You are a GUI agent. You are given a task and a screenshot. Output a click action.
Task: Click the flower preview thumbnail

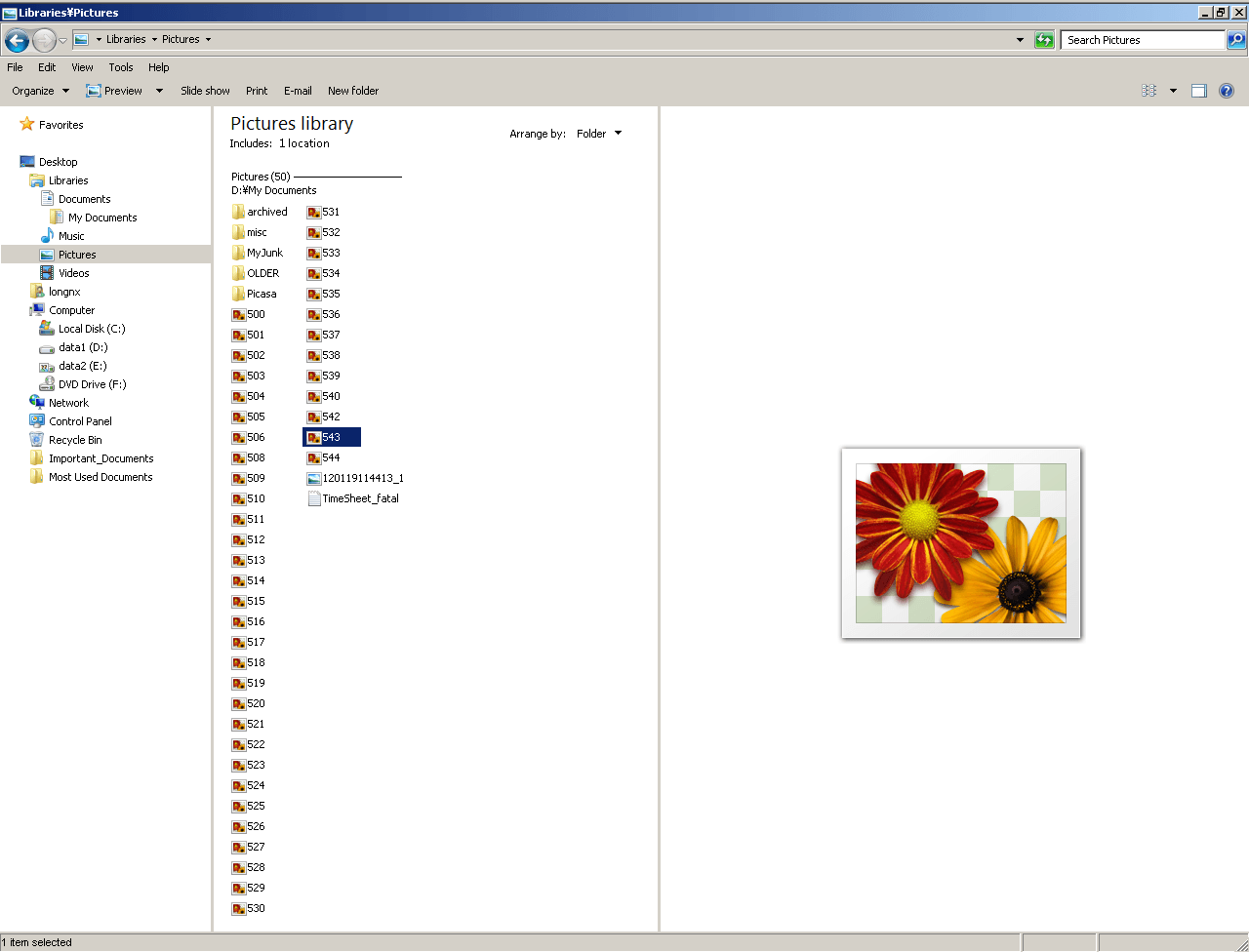(x=960, y=543)
